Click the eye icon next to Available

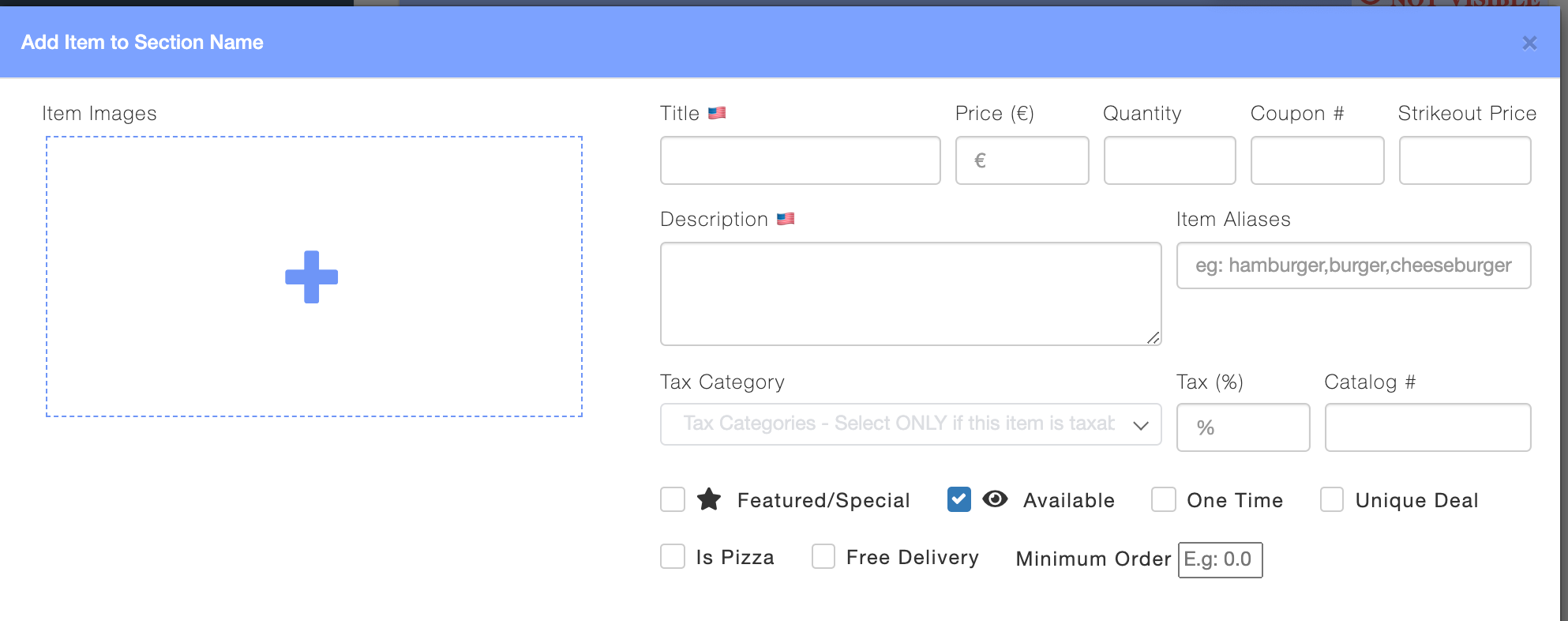click(995, 499)
